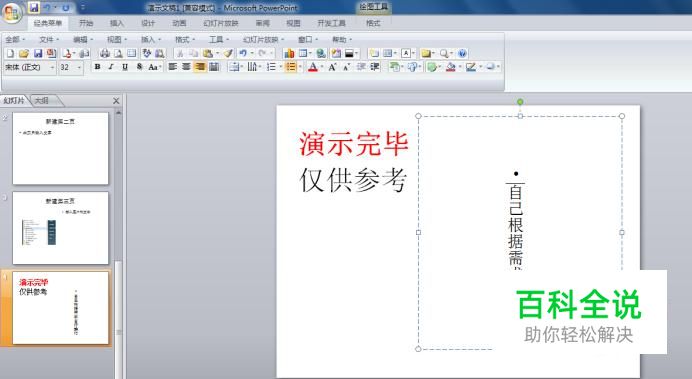
Task: Click the Shape Fill paint bucket icon
Action: click(451, 67)
